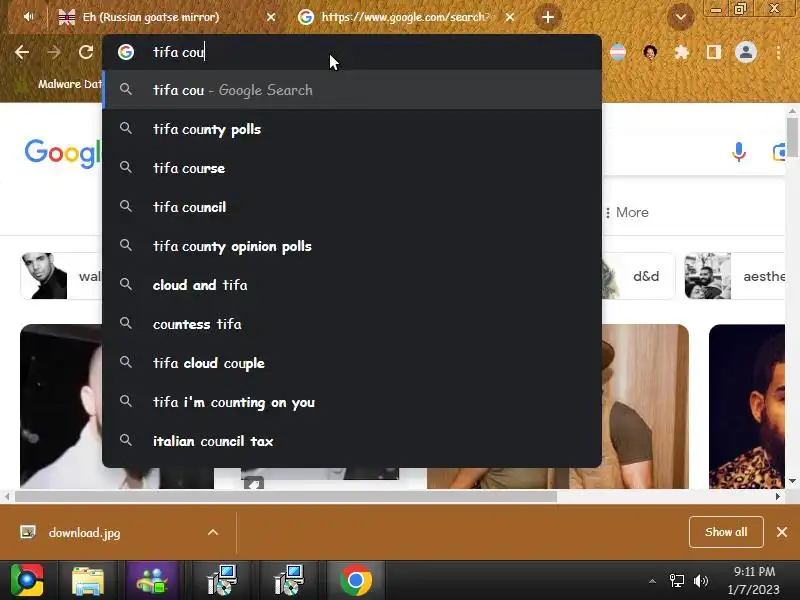The image size is (800, 600).
Task: Open tab search dropdown chevron
Action: click(x=681, y=17)
